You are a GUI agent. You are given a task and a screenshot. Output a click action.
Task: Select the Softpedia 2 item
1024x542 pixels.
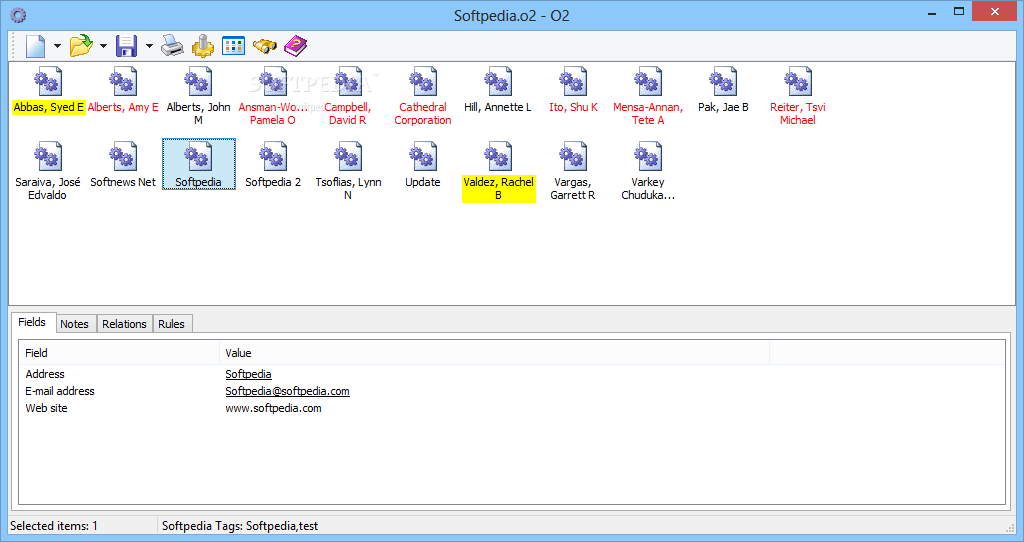273,167
